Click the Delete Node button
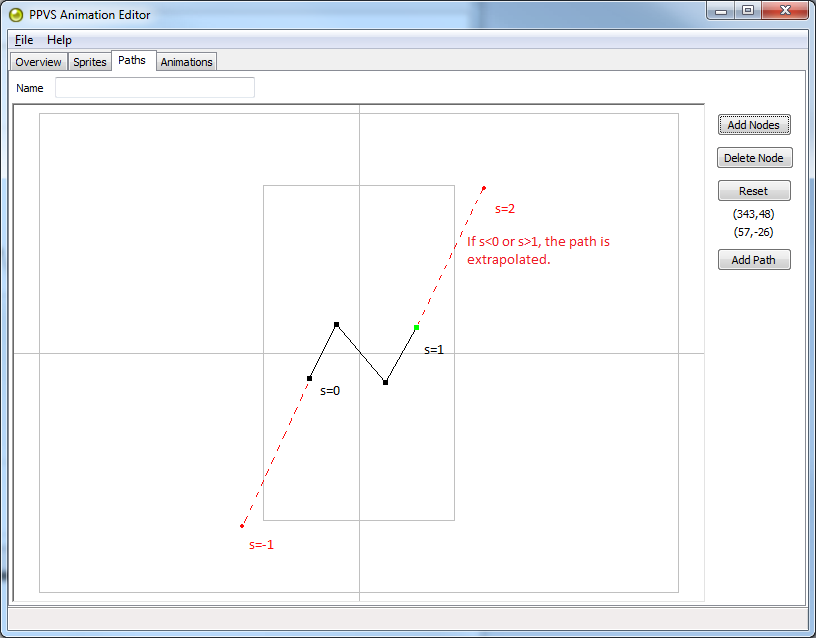This screenshot has width=816, height=638. pyautogui.click(x=755, y=158)
